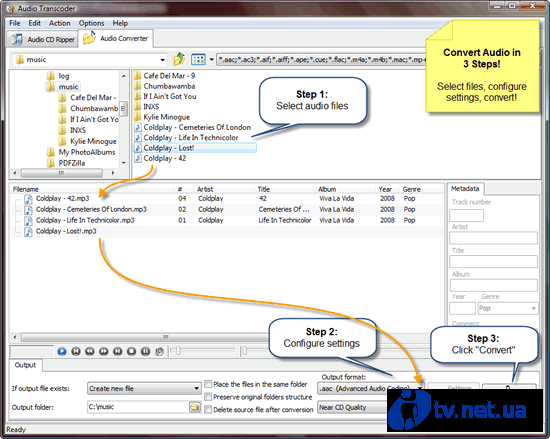Screen dimensions: 550x439
Task: Rewind the track in the player
Action: click(90, 351)
